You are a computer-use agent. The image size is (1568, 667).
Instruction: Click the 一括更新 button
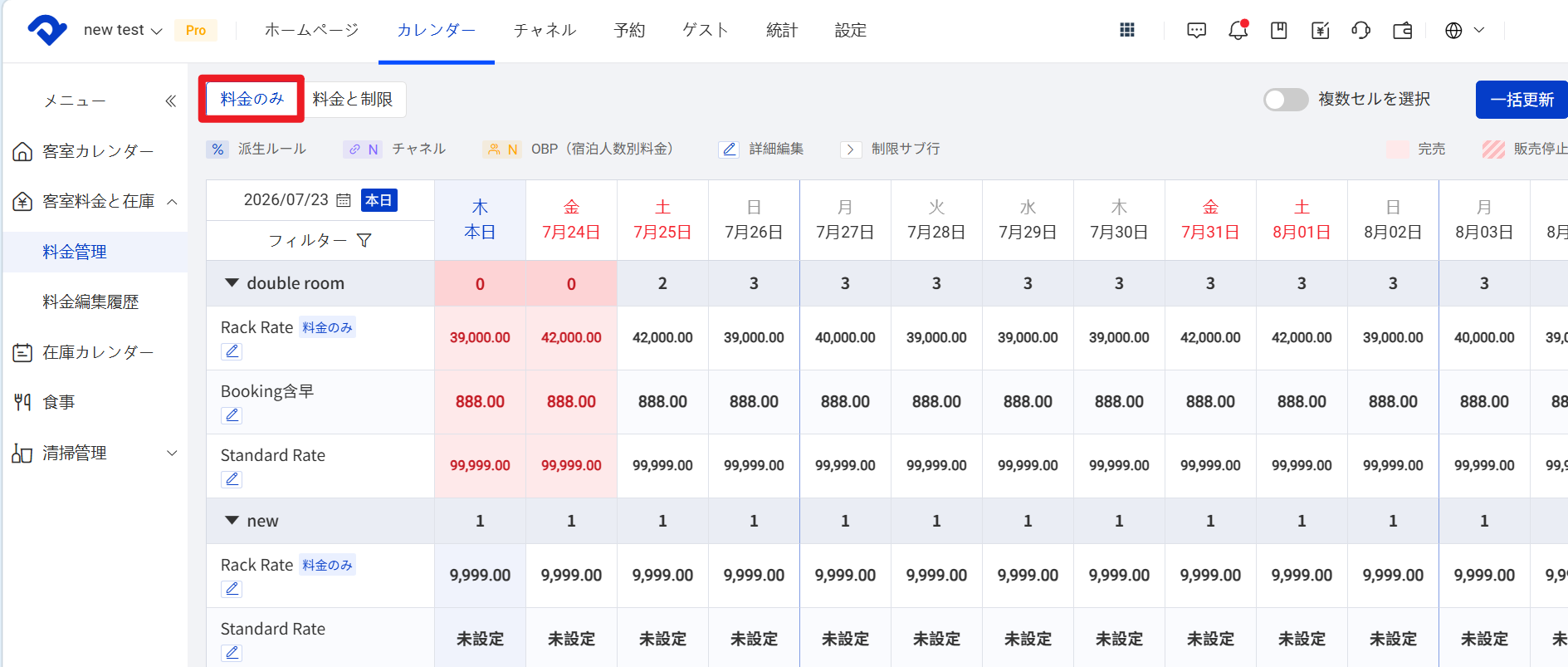coord(1522,100)
